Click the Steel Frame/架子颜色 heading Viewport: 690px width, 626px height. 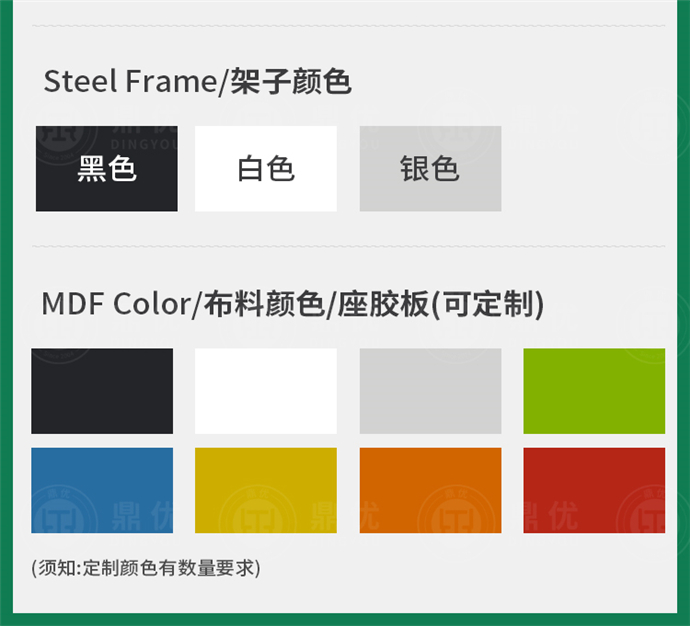pos(197,82)
